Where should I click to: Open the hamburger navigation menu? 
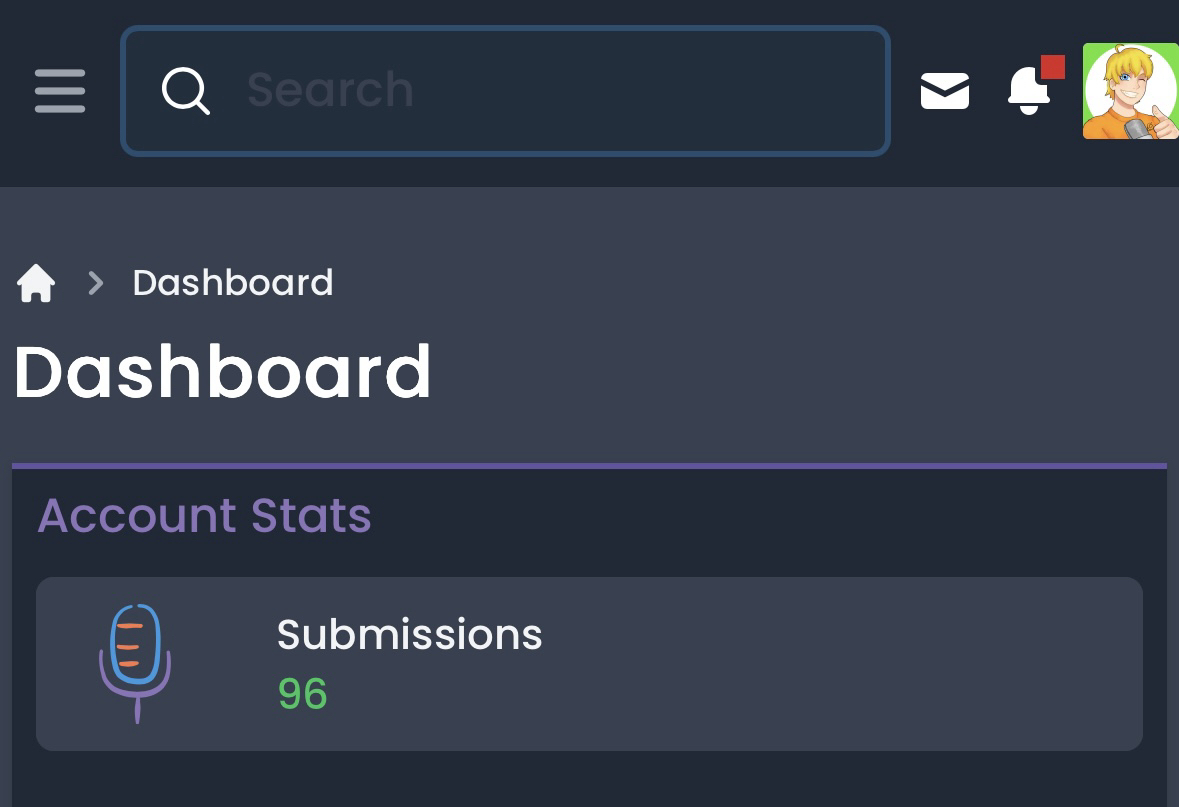tap(60, 91)
